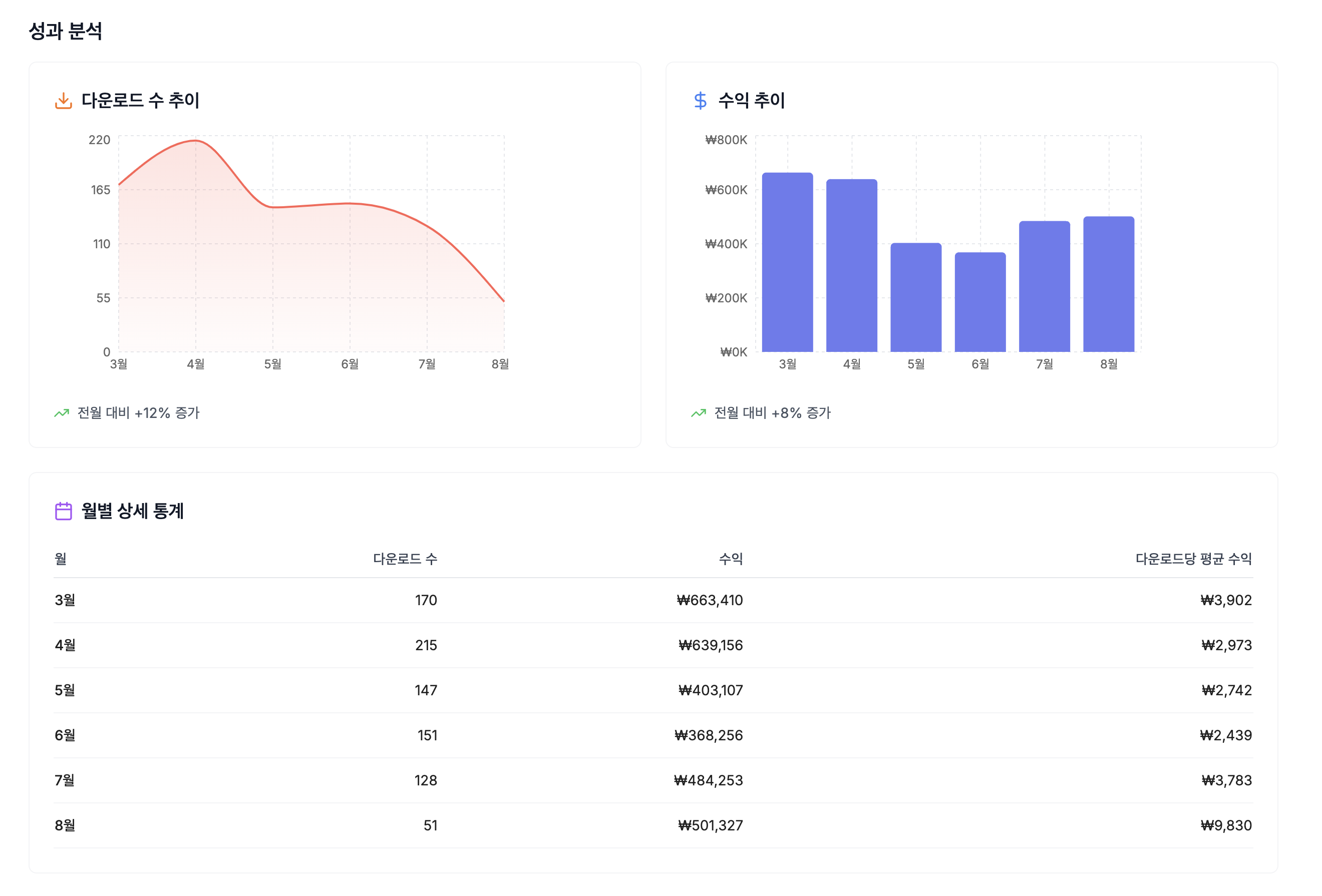Select the 8월 row showing ₩501,327

coord(653,825)
